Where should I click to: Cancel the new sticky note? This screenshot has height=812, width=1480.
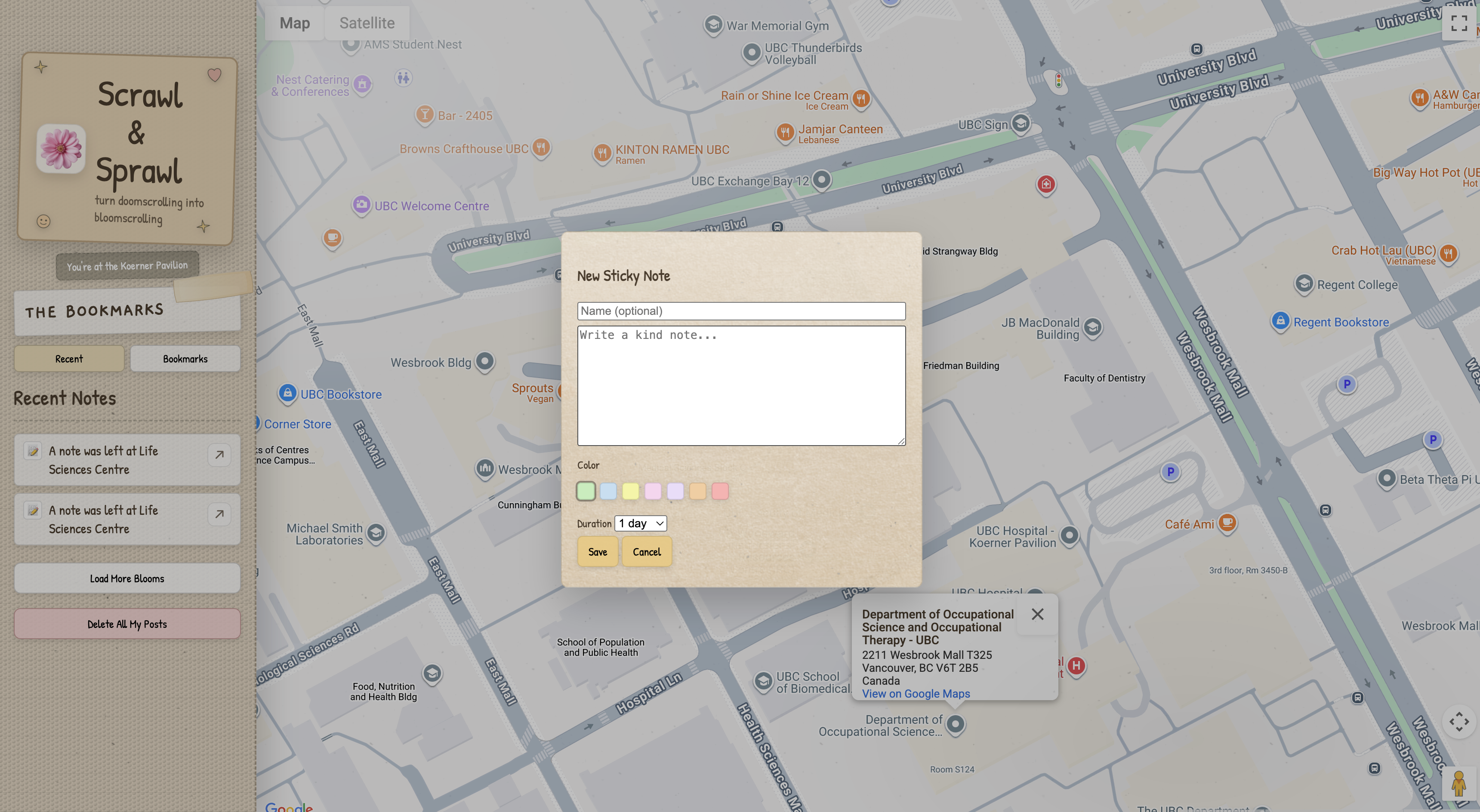click(x=646, y=552)
